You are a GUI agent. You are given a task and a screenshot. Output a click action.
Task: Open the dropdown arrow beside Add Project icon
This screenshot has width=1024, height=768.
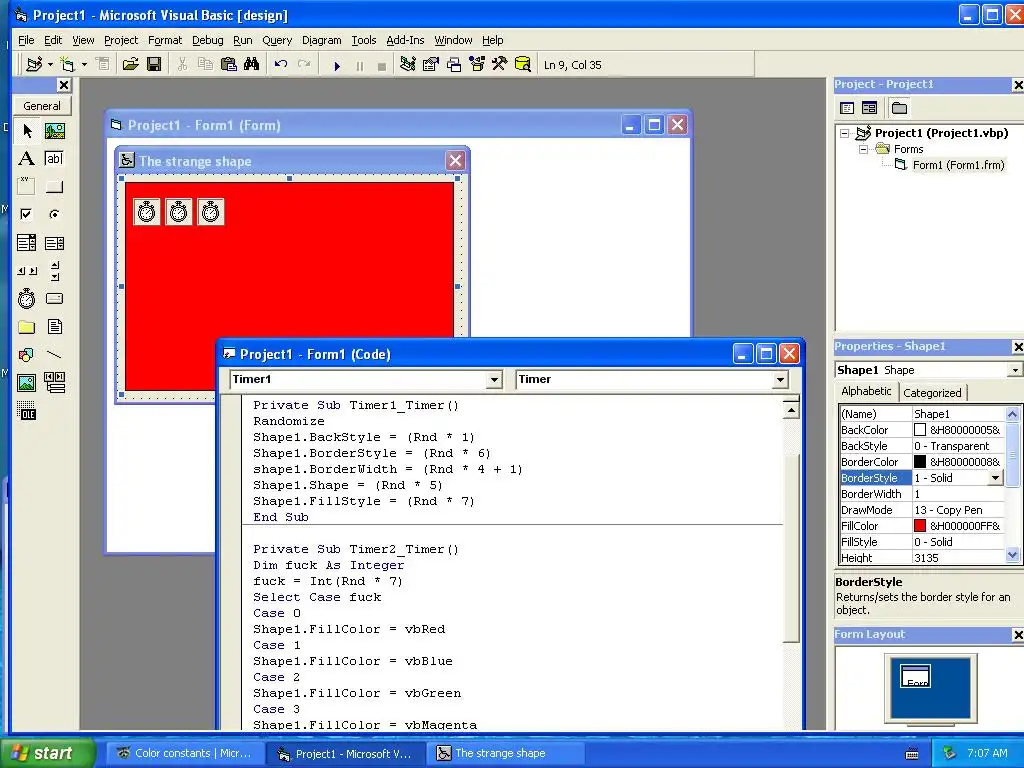click(x=50, y=64)
